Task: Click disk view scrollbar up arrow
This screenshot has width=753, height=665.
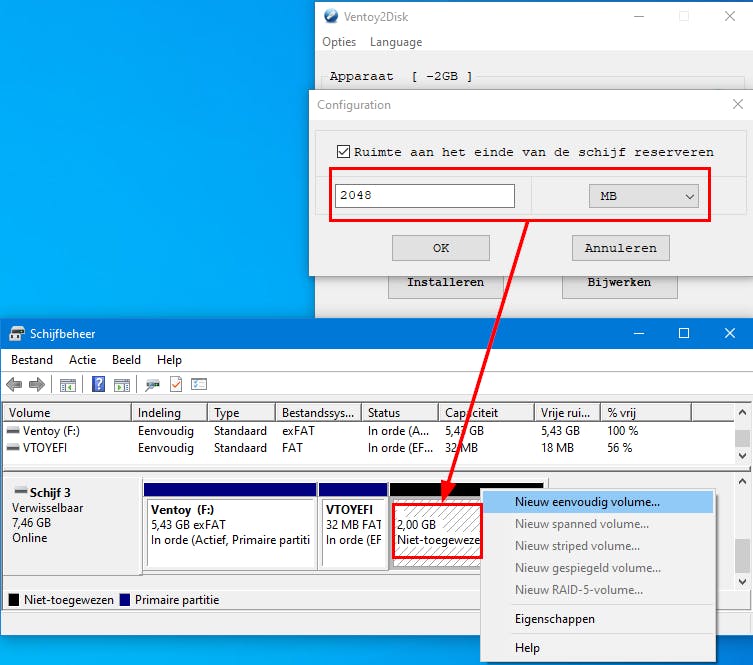Action: 742,481
